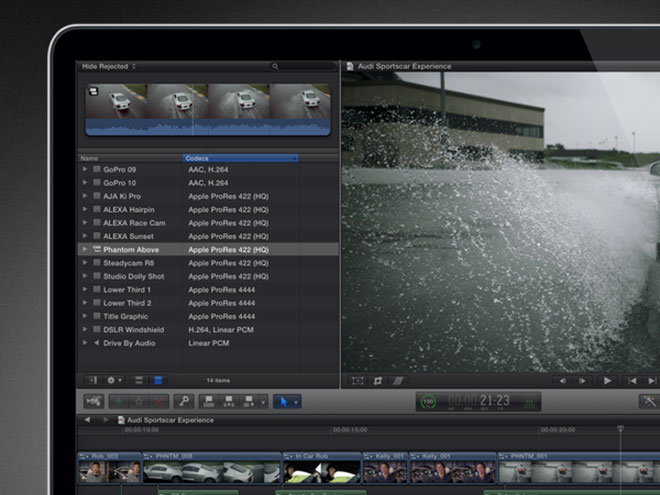Viewport: 660px width, 495px height.
Task: Expand the GoPro 10 clip row
Action: pyautogui.click(x=85, y=183)
